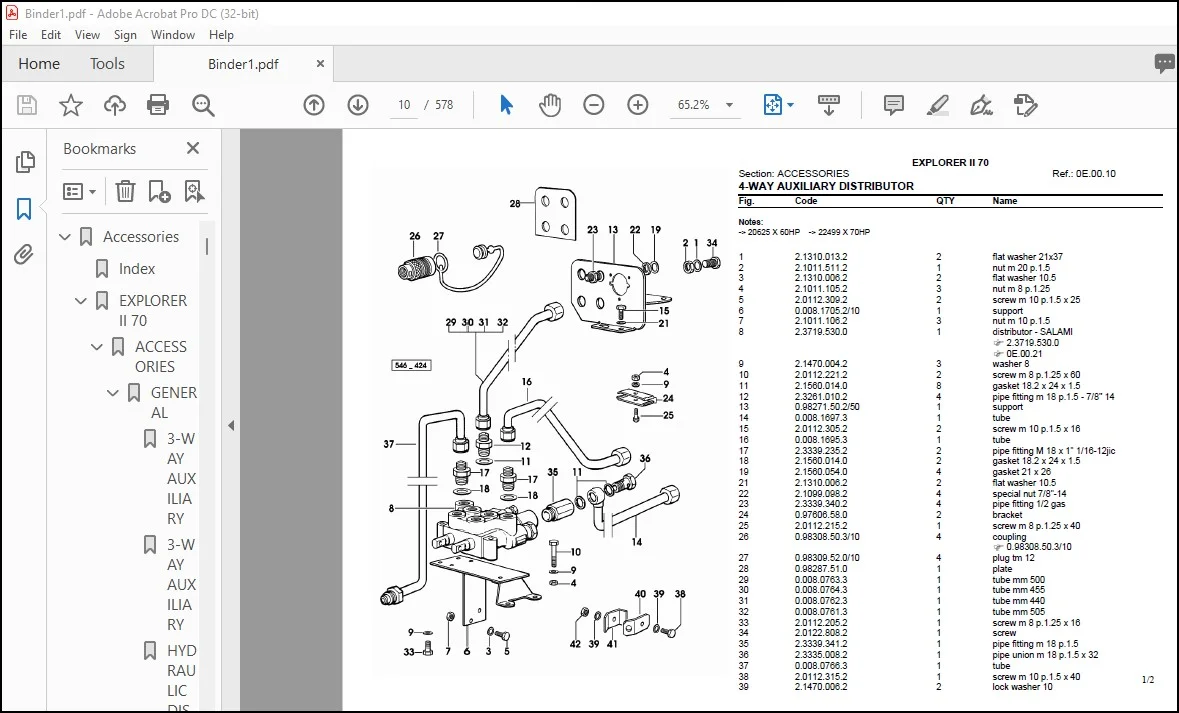Close the Binder1.pdf tab
The height and width of the screenshot is (713, 1179).
coord(320,64)
